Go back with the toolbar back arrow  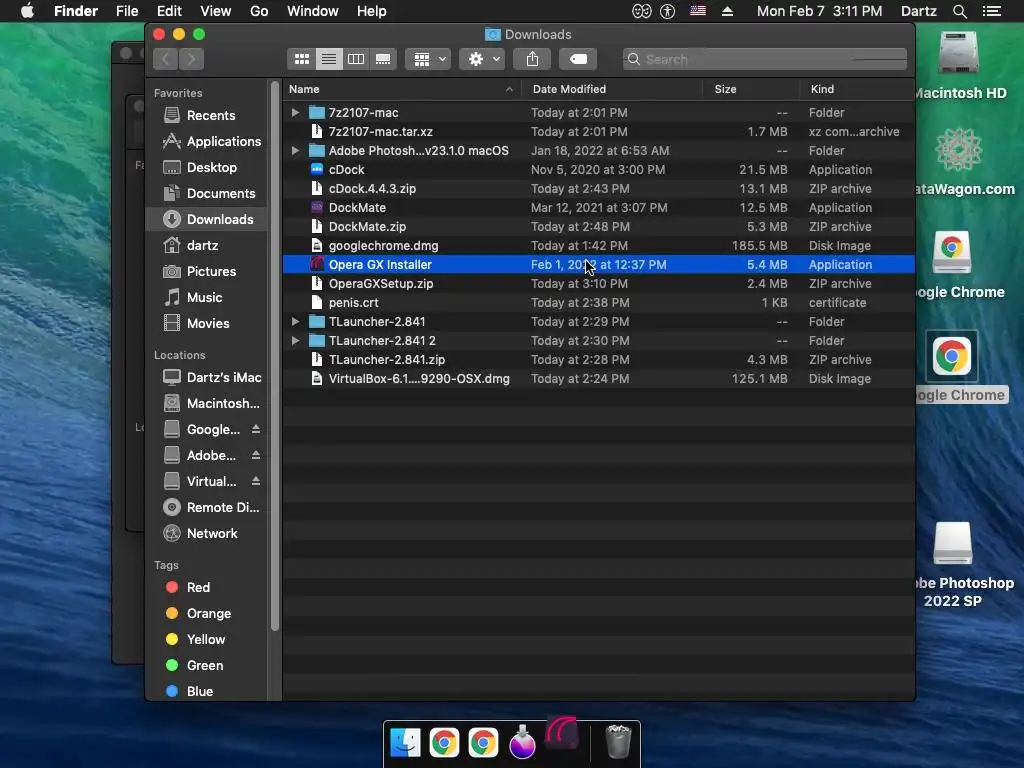tap(166, 59)
